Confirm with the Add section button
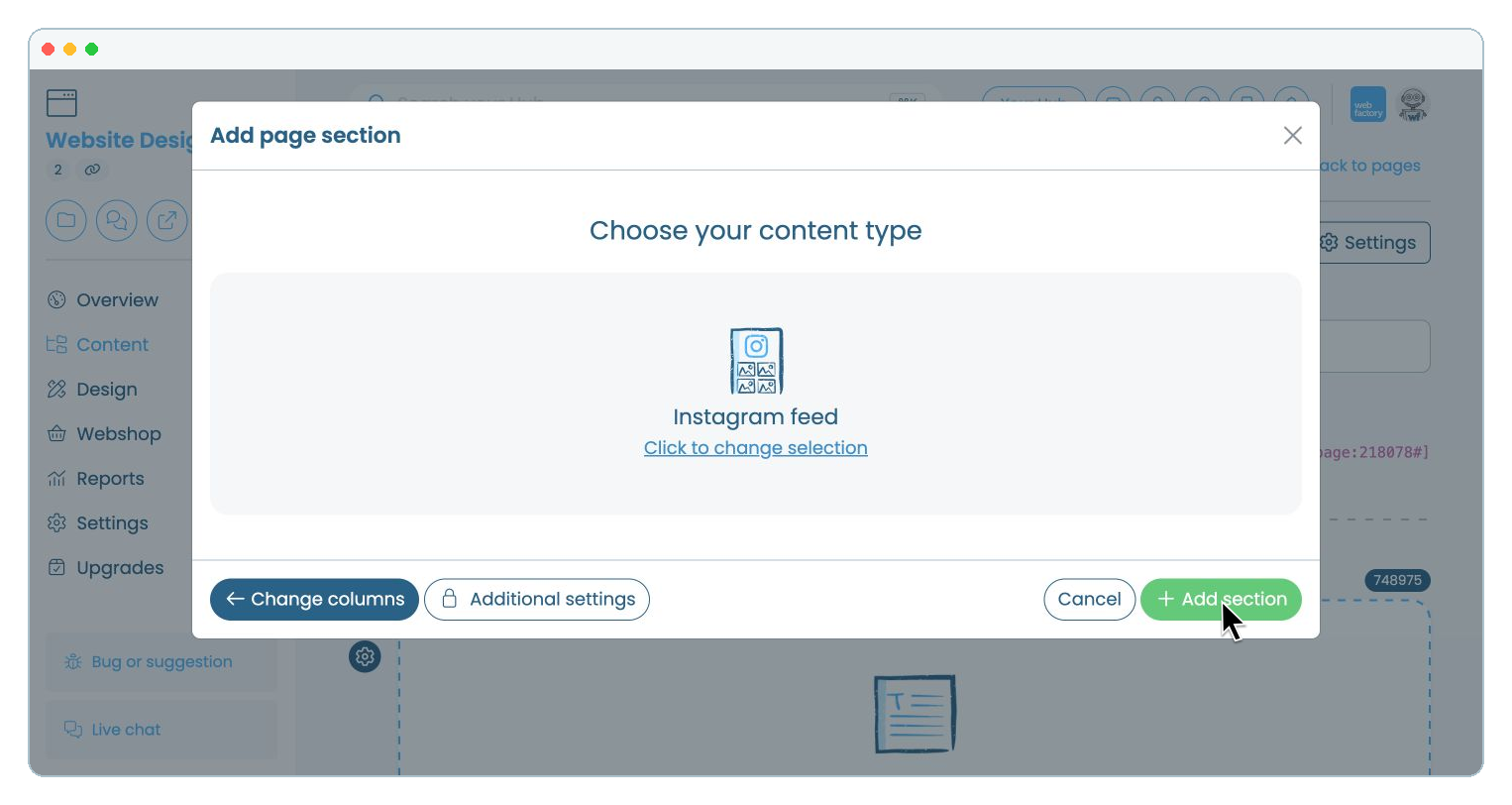 [x=1221, y=599]
